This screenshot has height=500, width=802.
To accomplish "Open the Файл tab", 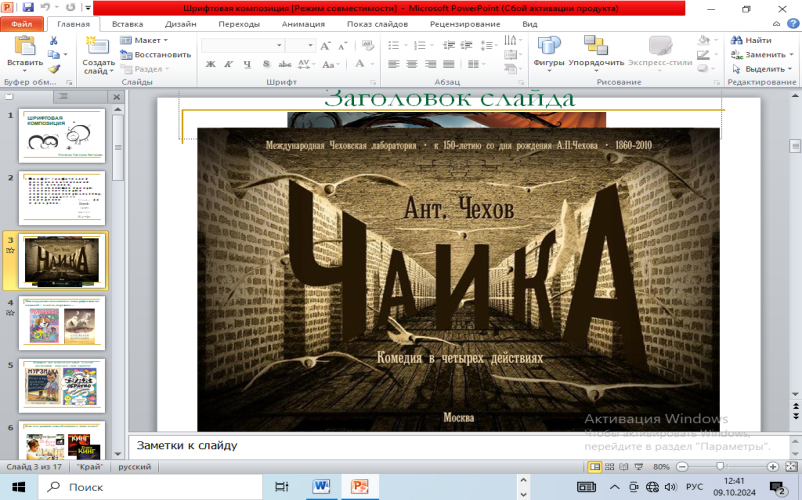I will coord(21,24).
